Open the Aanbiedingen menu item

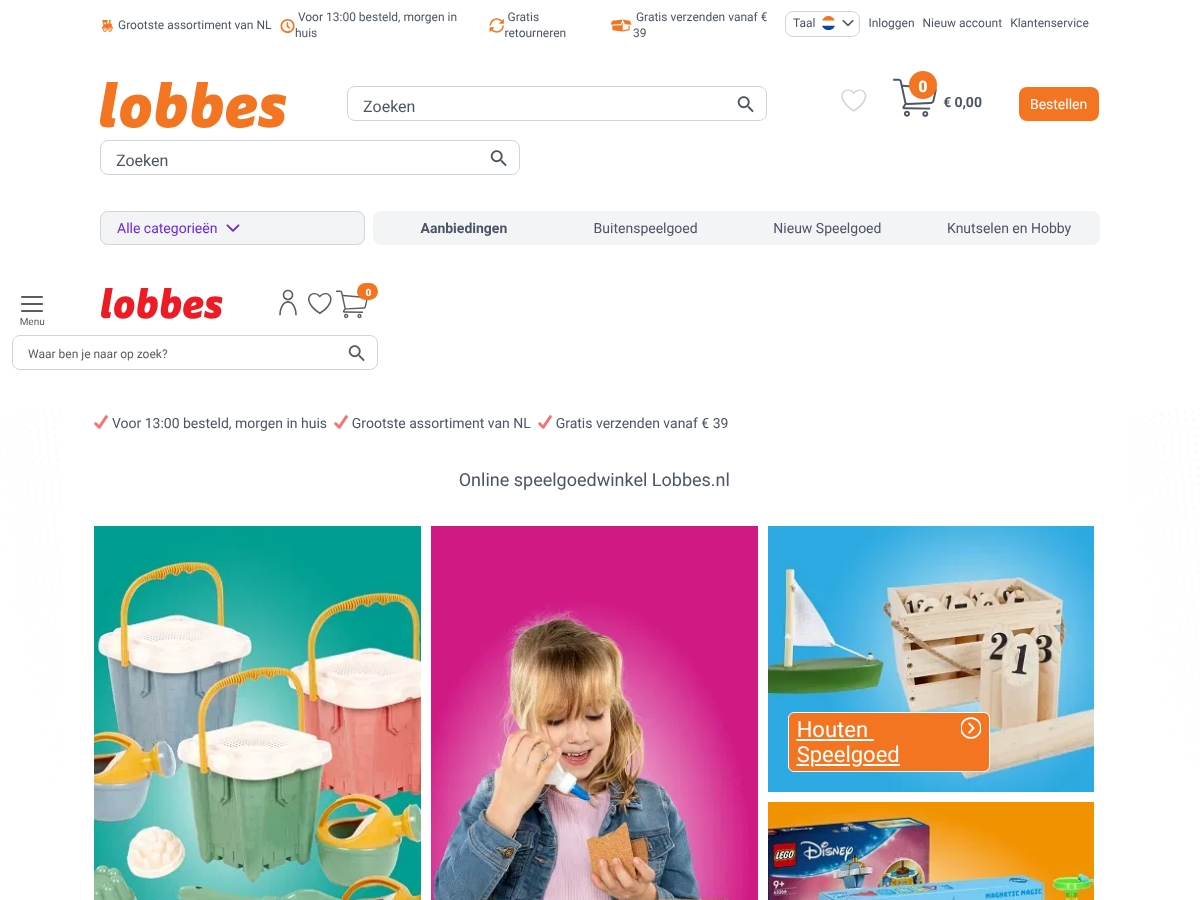tap(464, 228)
